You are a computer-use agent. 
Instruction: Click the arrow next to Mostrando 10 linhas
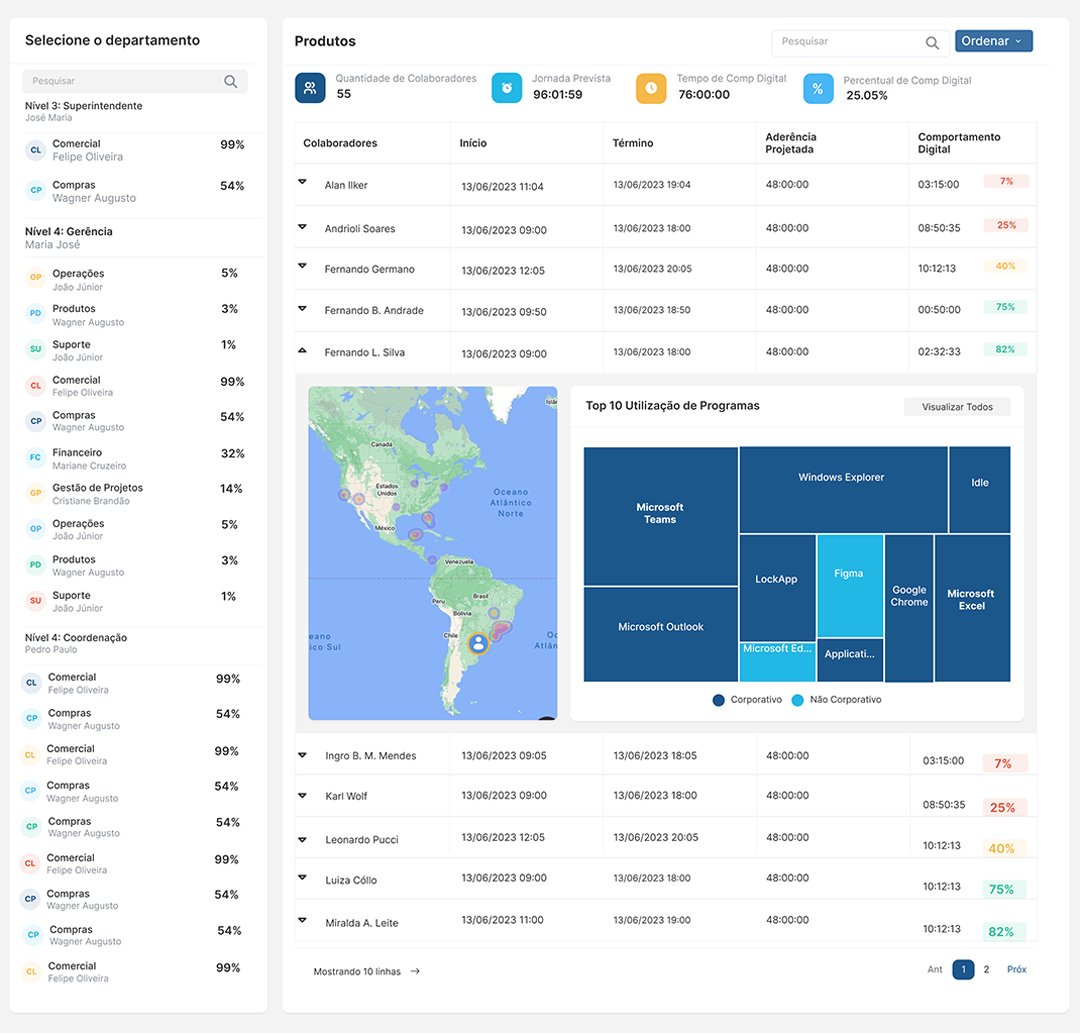tap(415, 971)
